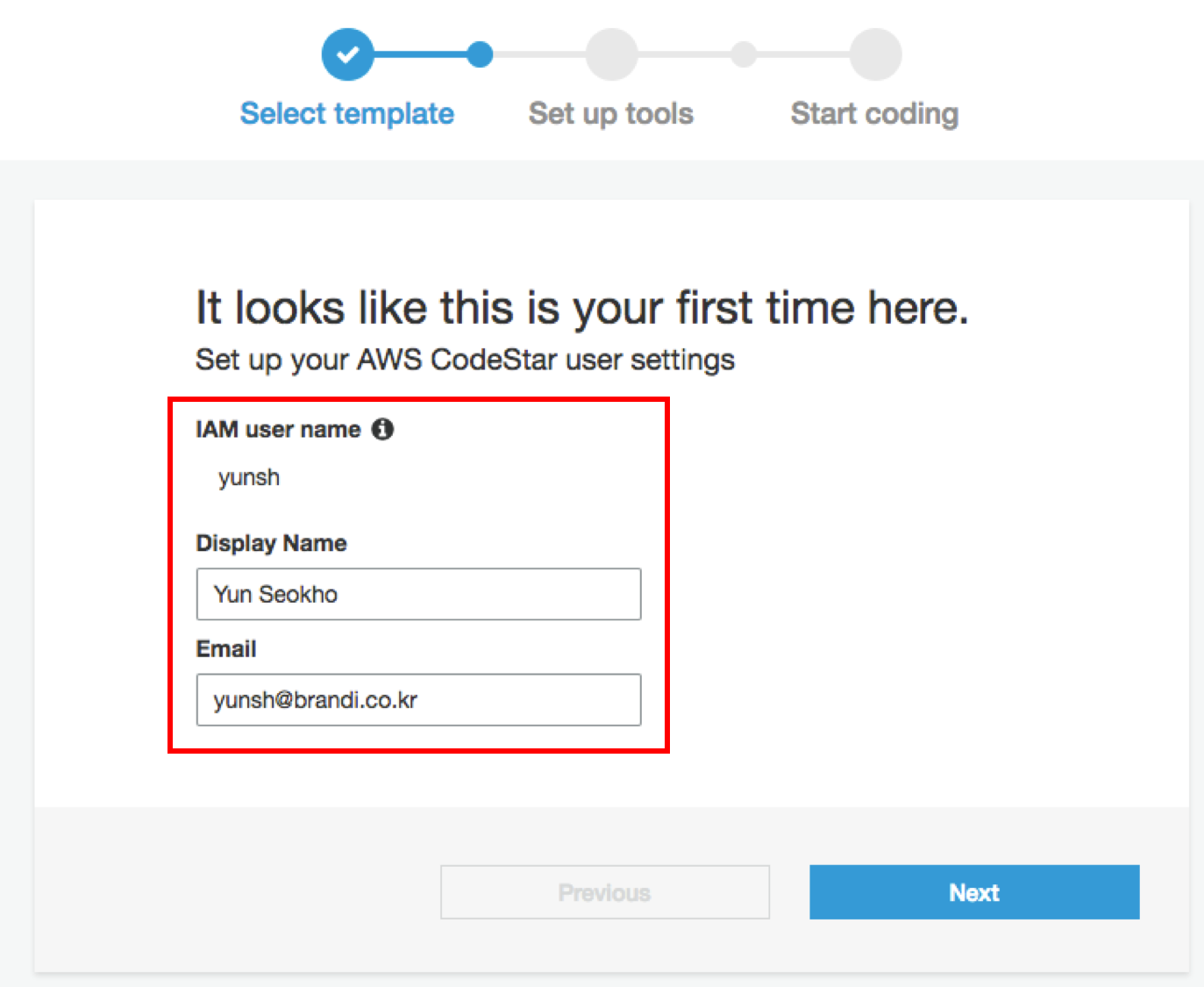Click the IAM user name value yunsh
1204x987 pixels.
(249, 477)
